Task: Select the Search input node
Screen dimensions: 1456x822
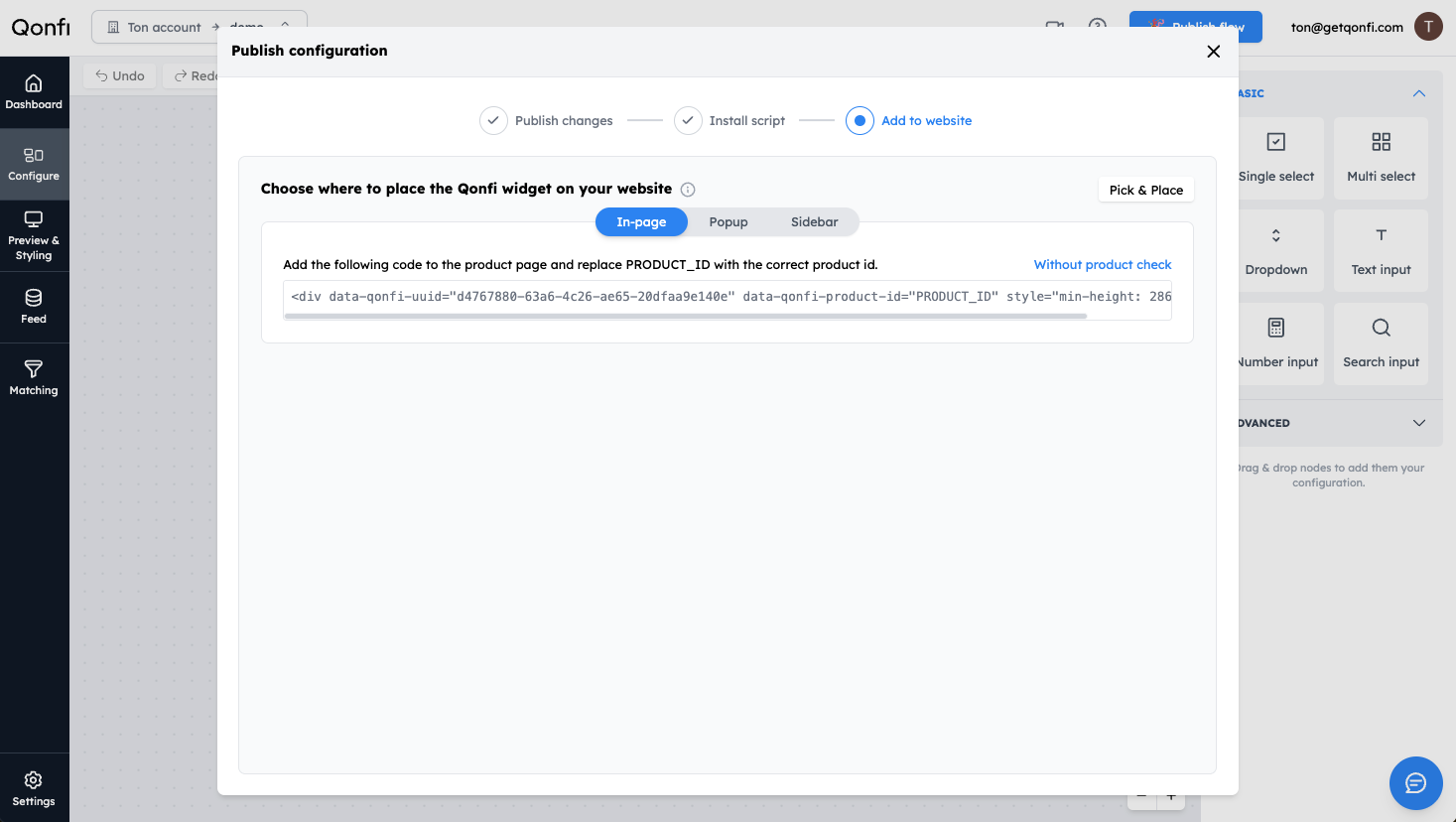Action: coord(1381,343)
